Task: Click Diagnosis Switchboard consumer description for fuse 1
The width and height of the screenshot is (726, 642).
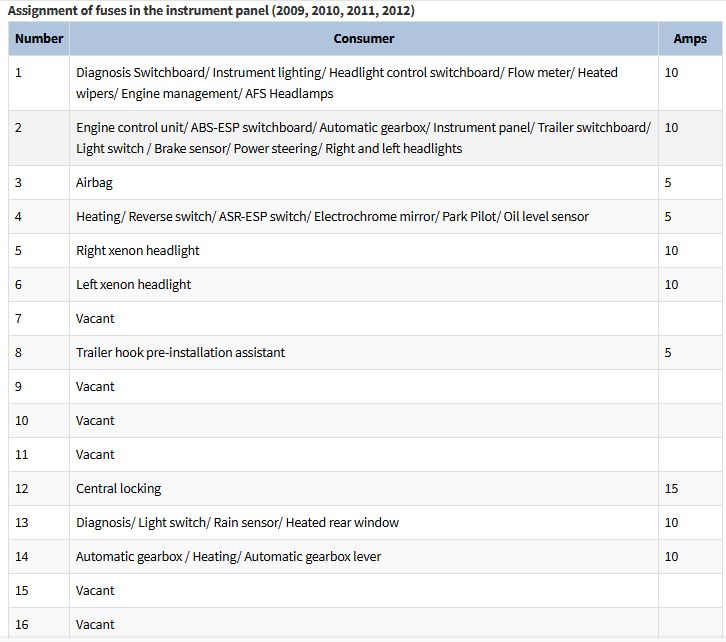Action: [347, 83]
